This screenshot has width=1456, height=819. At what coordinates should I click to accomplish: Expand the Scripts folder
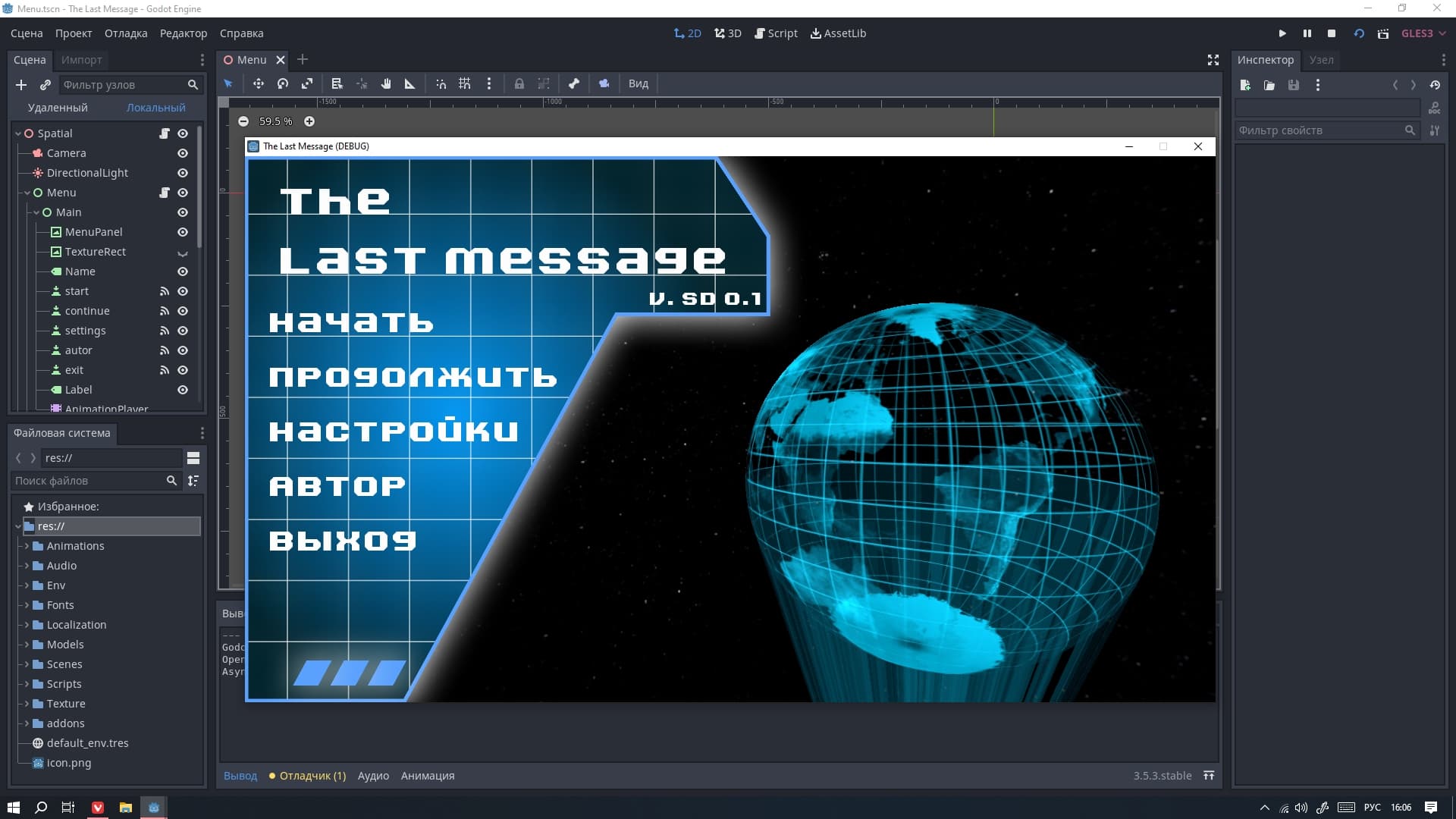pos(27,684)
